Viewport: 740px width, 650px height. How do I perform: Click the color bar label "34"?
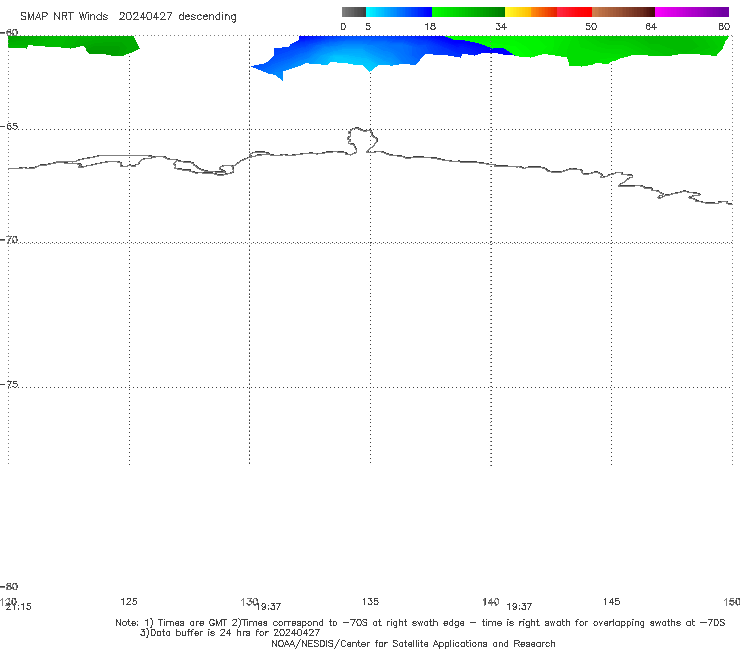click(x=501, y=27)
